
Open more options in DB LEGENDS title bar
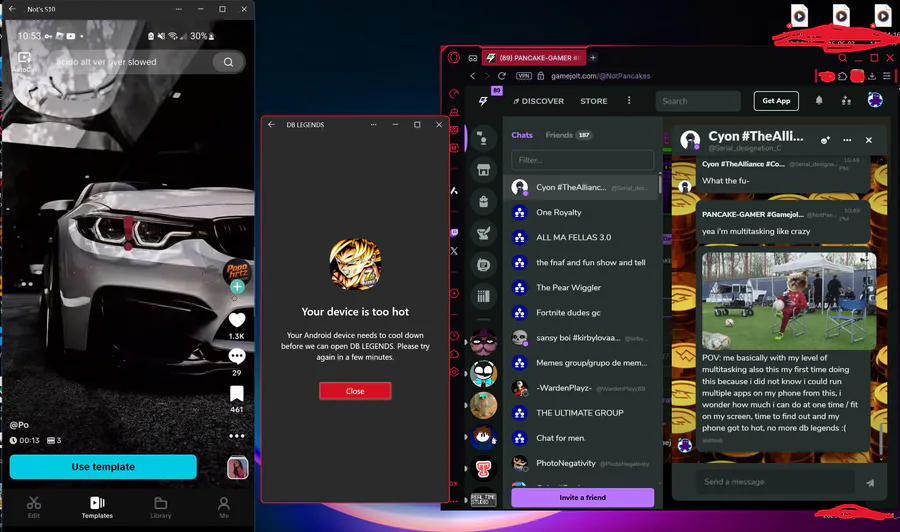tap(374, 125)
